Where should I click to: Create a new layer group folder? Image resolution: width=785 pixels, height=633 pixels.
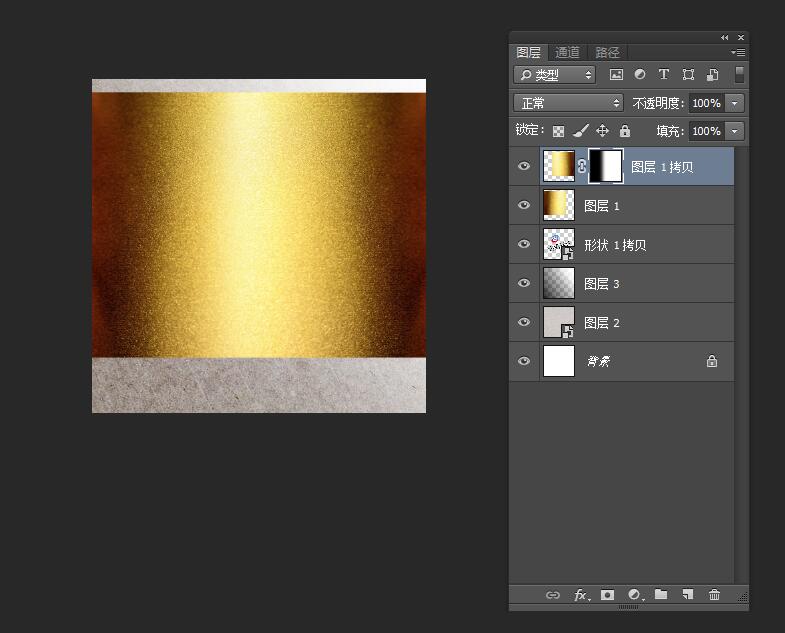pyautogui.click(x=661, y=595)
